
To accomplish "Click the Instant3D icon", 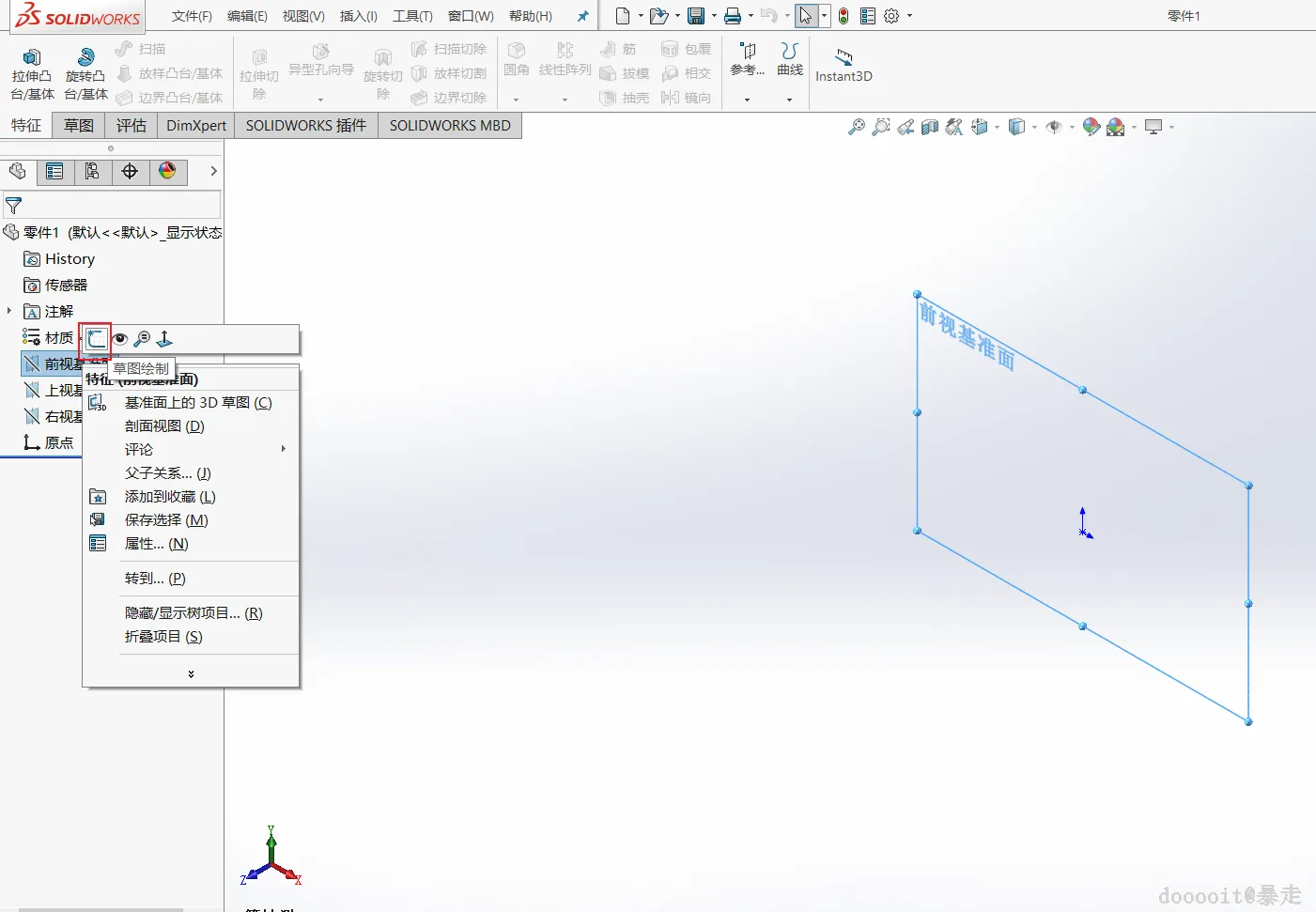I will click(844, 66).
